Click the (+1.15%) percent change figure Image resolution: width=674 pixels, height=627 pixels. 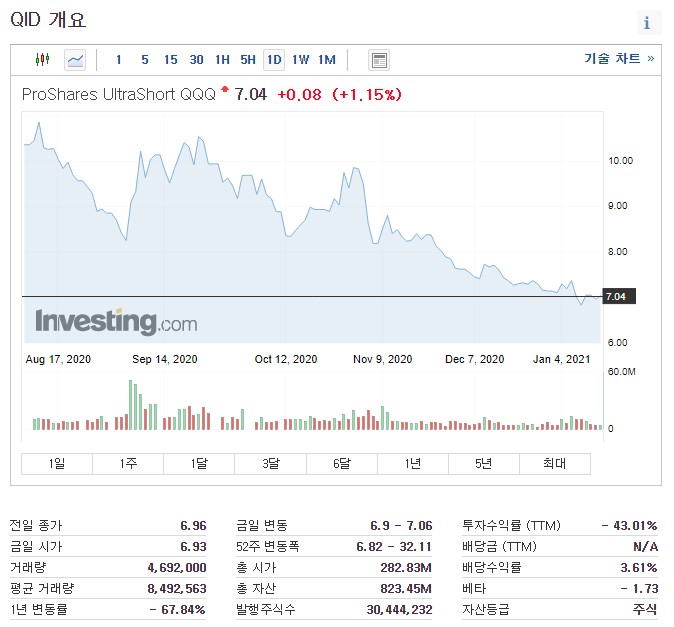[367, 94]
